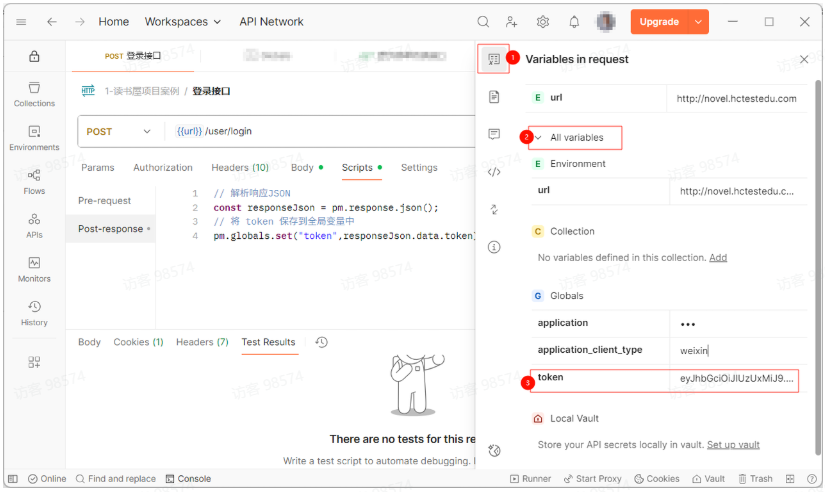Click the application variable hidden value
The image size is (825, 492).
[x=688, y=324]
